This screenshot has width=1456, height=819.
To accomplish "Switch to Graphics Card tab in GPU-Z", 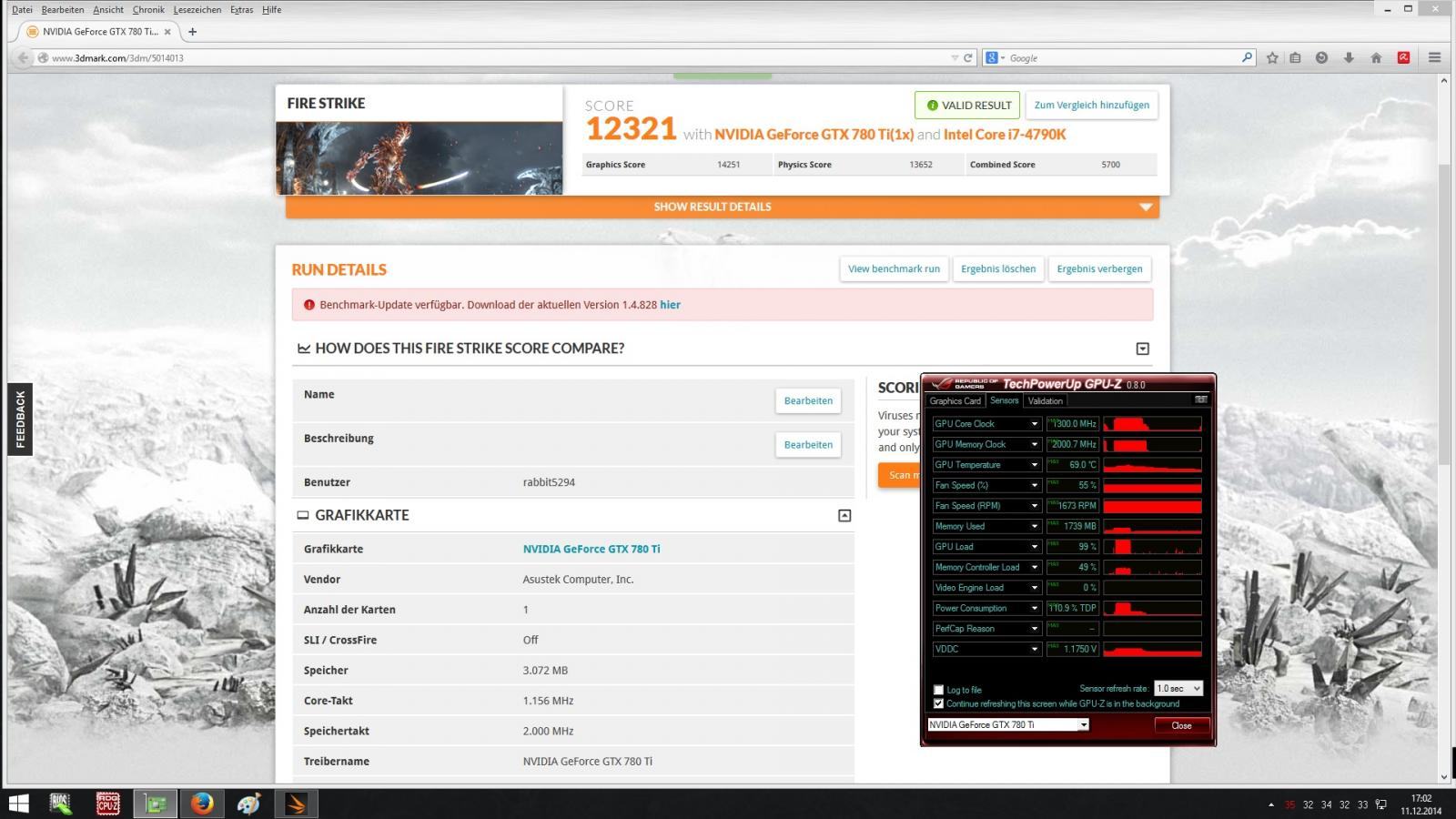I will tap(955, 400).
